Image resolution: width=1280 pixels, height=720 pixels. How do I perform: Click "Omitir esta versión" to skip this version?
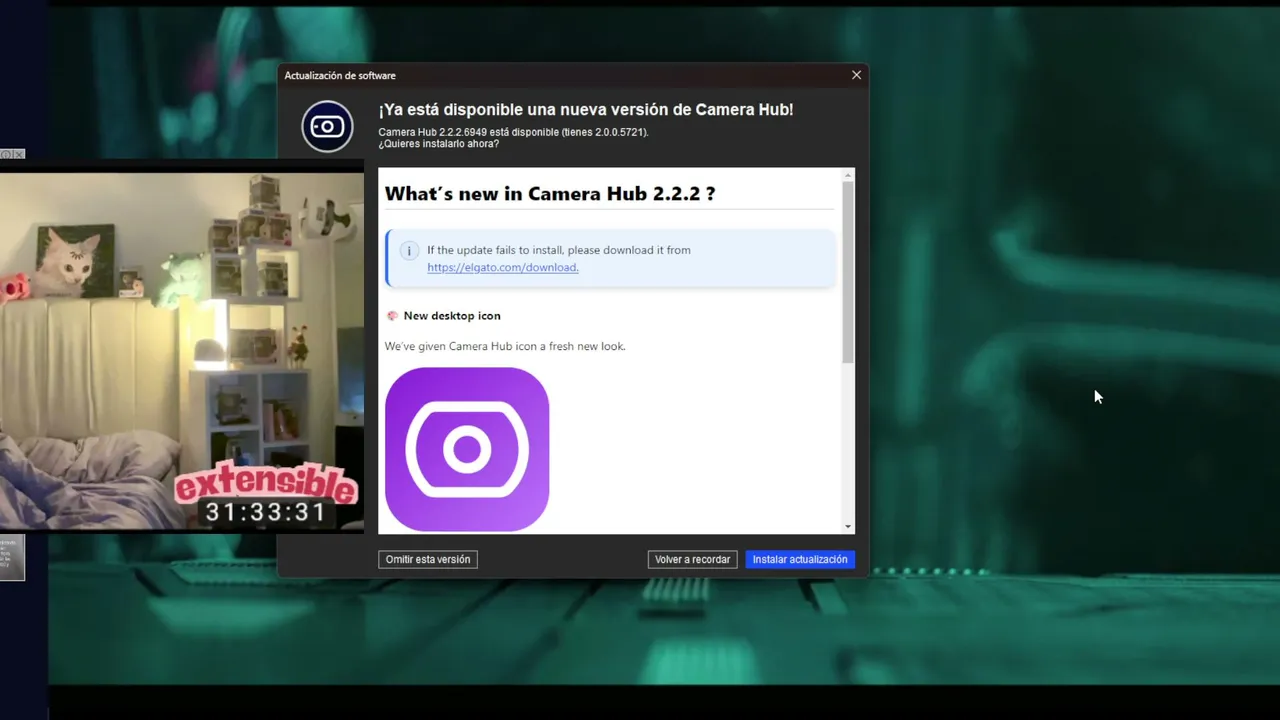pyautogui.click(x=428, y=559)
